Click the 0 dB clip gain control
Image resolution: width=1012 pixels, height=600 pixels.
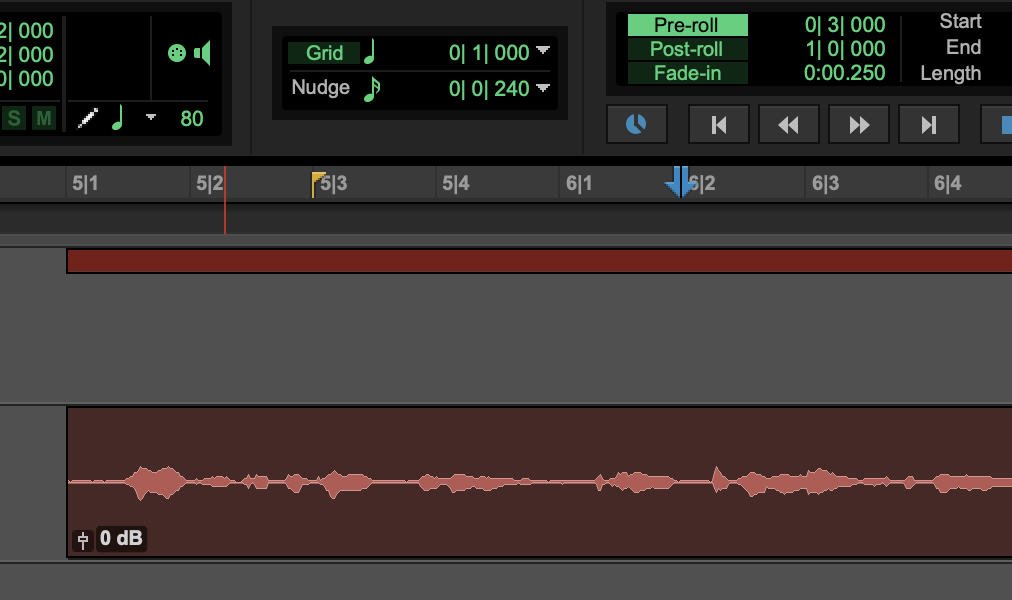coord(122,538)
